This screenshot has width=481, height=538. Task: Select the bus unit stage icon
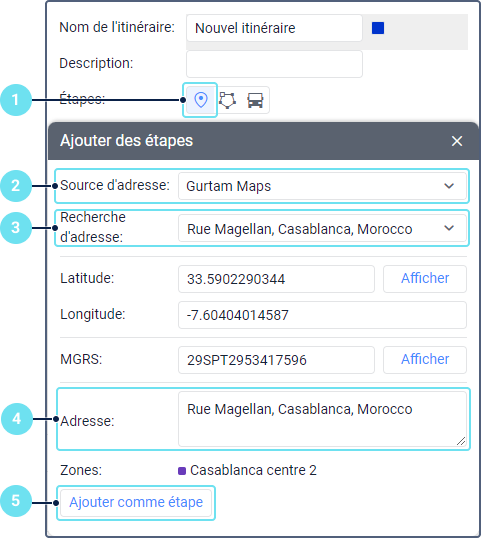[x=255, y=101]
